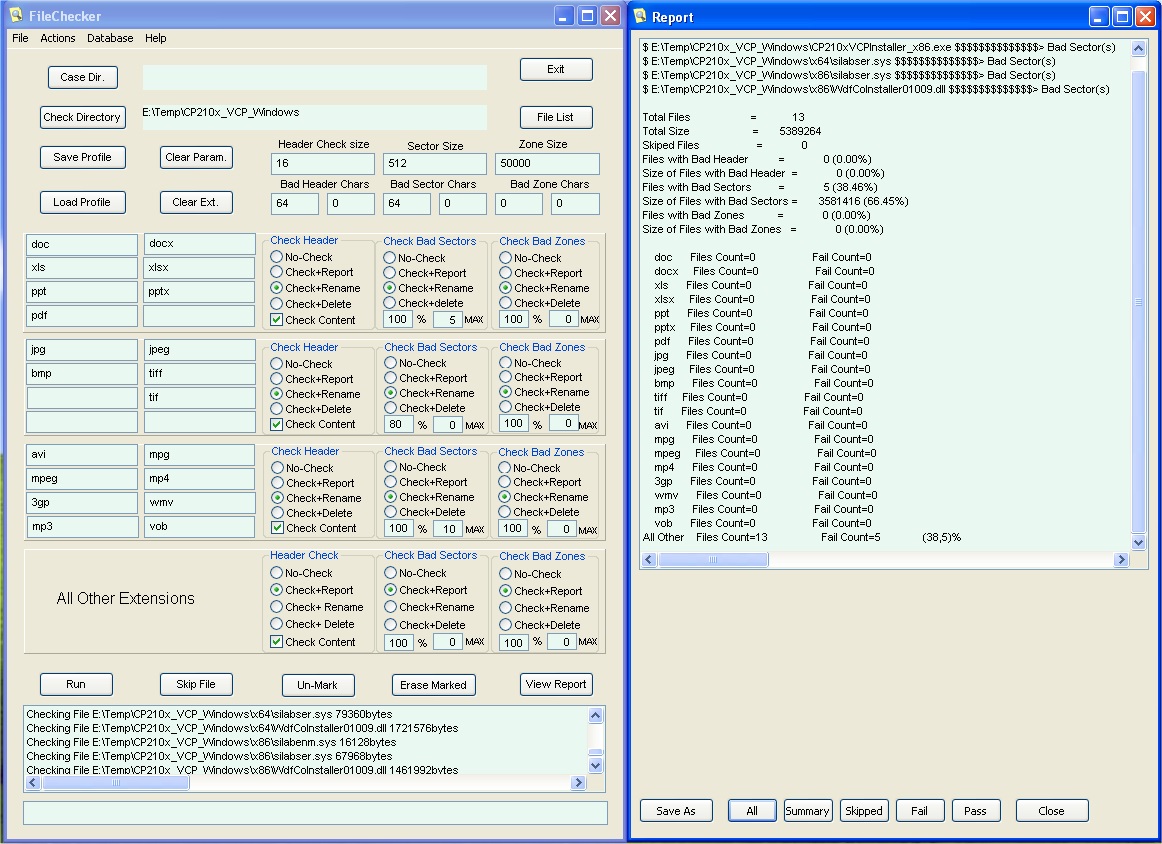Click the Case Dir. button
The height and width of the screenshot is (844, 1162).
click(x=82, y=77)
